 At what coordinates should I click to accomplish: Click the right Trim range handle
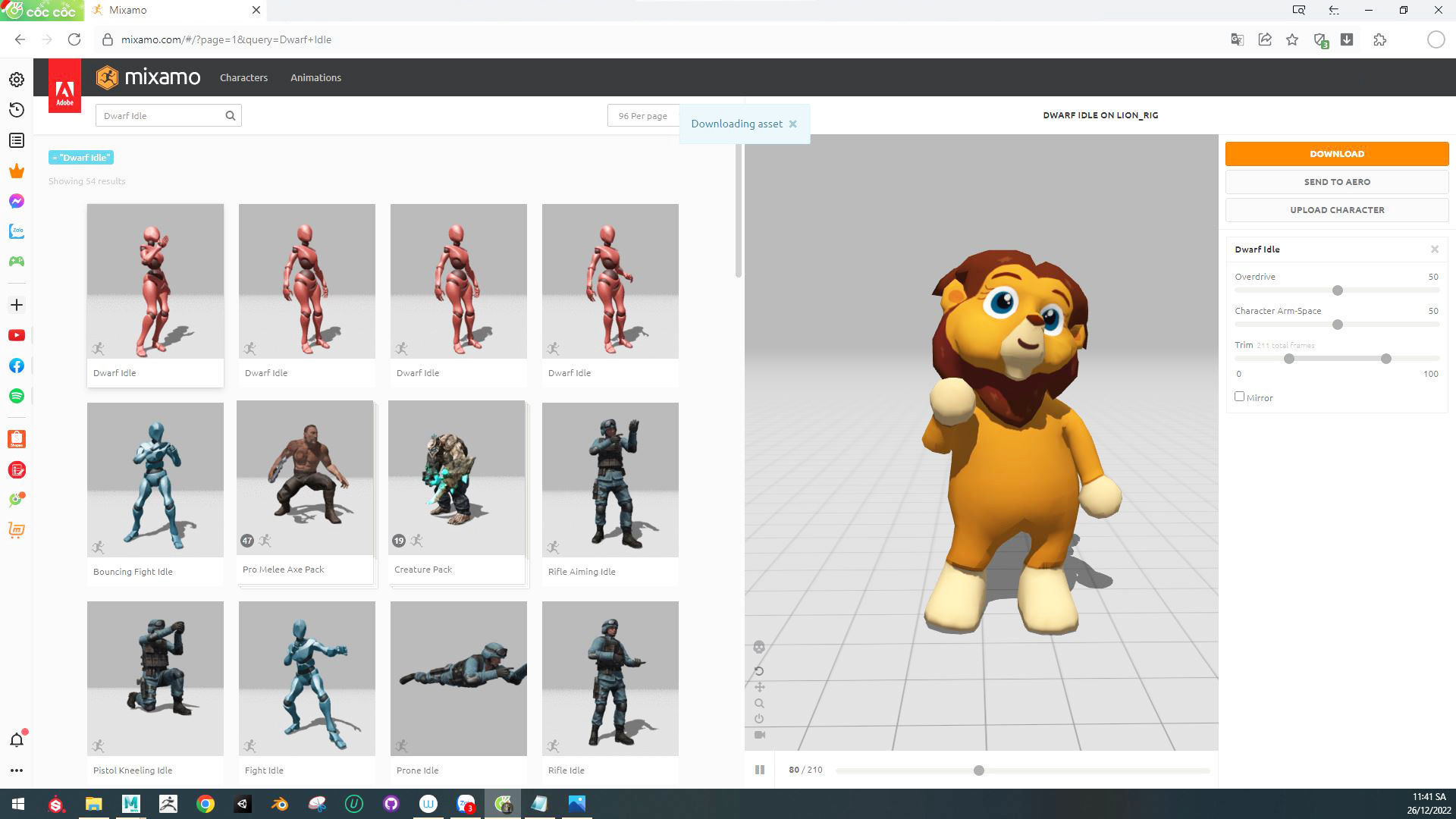(1386, 359)
